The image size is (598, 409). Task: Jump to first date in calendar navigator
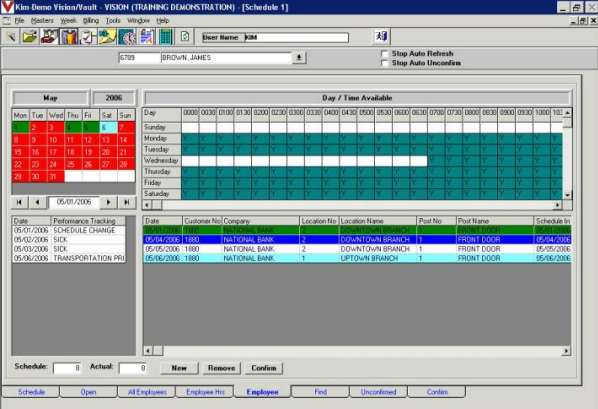pyautogui.click(x=19, y=202)
